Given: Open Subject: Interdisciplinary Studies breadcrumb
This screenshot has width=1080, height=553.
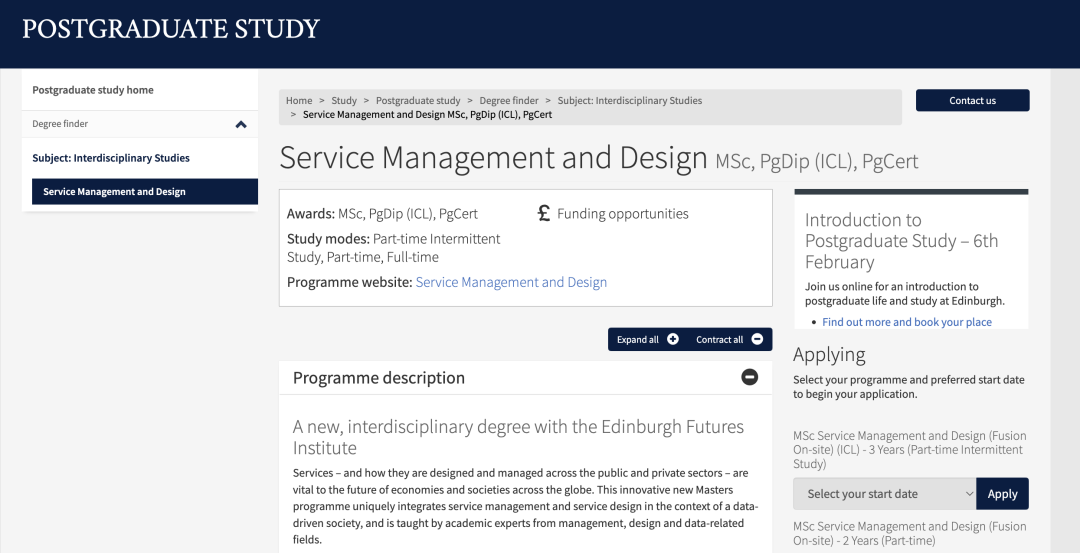Looking at the screenshot, I should pyautogui.click(x=629, y=100).
